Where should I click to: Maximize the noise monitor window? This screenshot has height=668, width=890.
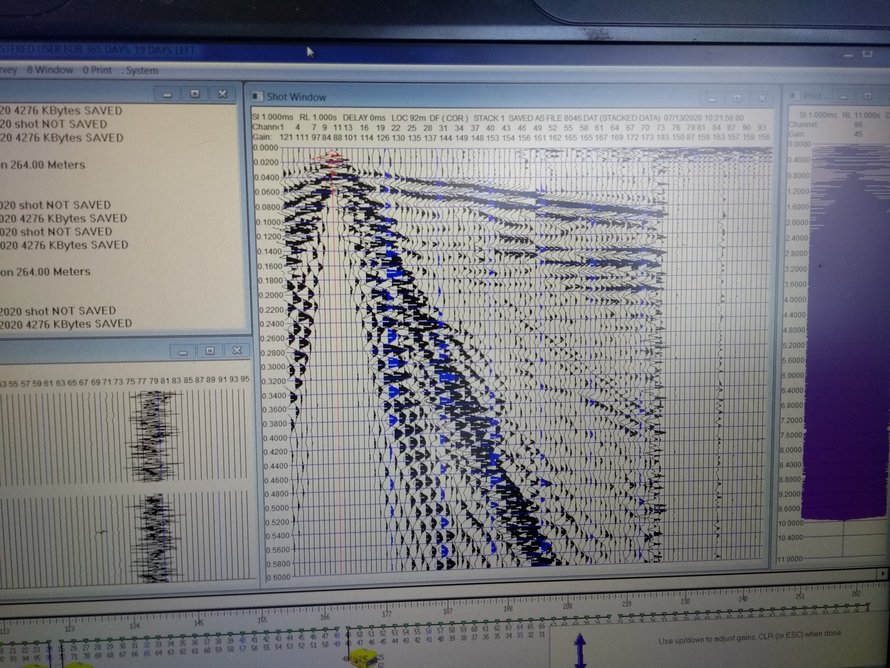coord(209,351)
